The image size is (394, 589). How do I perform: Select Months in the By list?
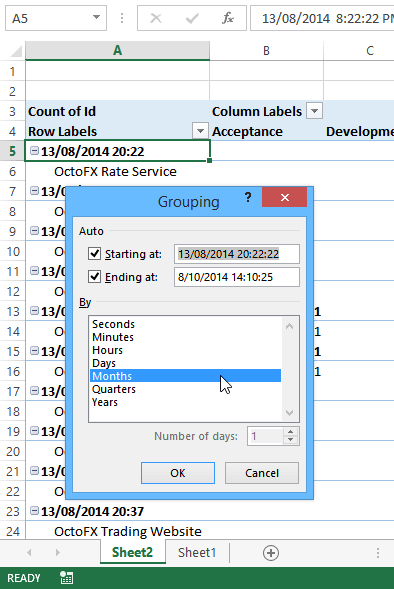[x=185, y=376]
